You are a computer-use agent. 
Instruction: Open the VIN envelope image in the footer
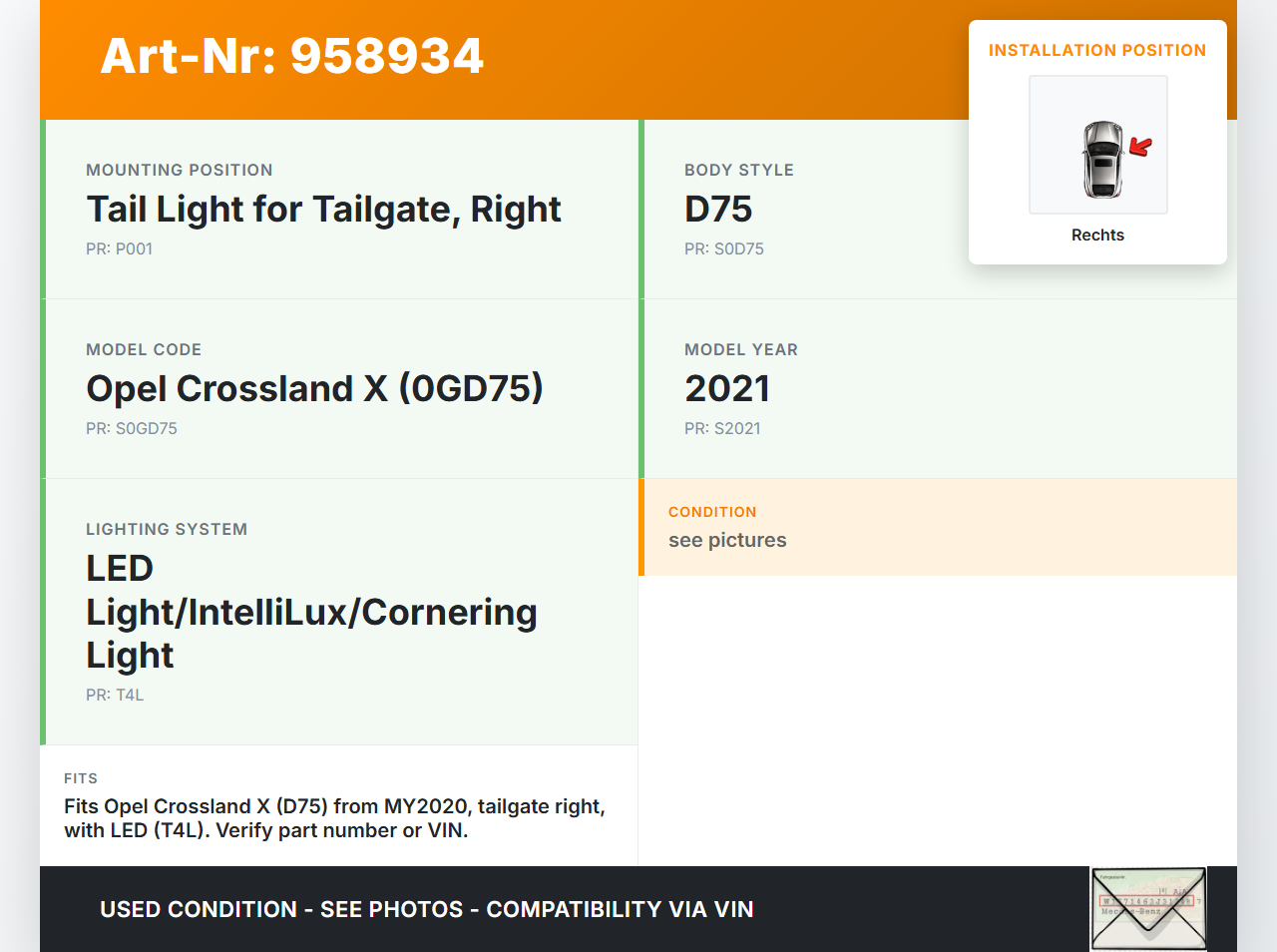point(1148,909)
